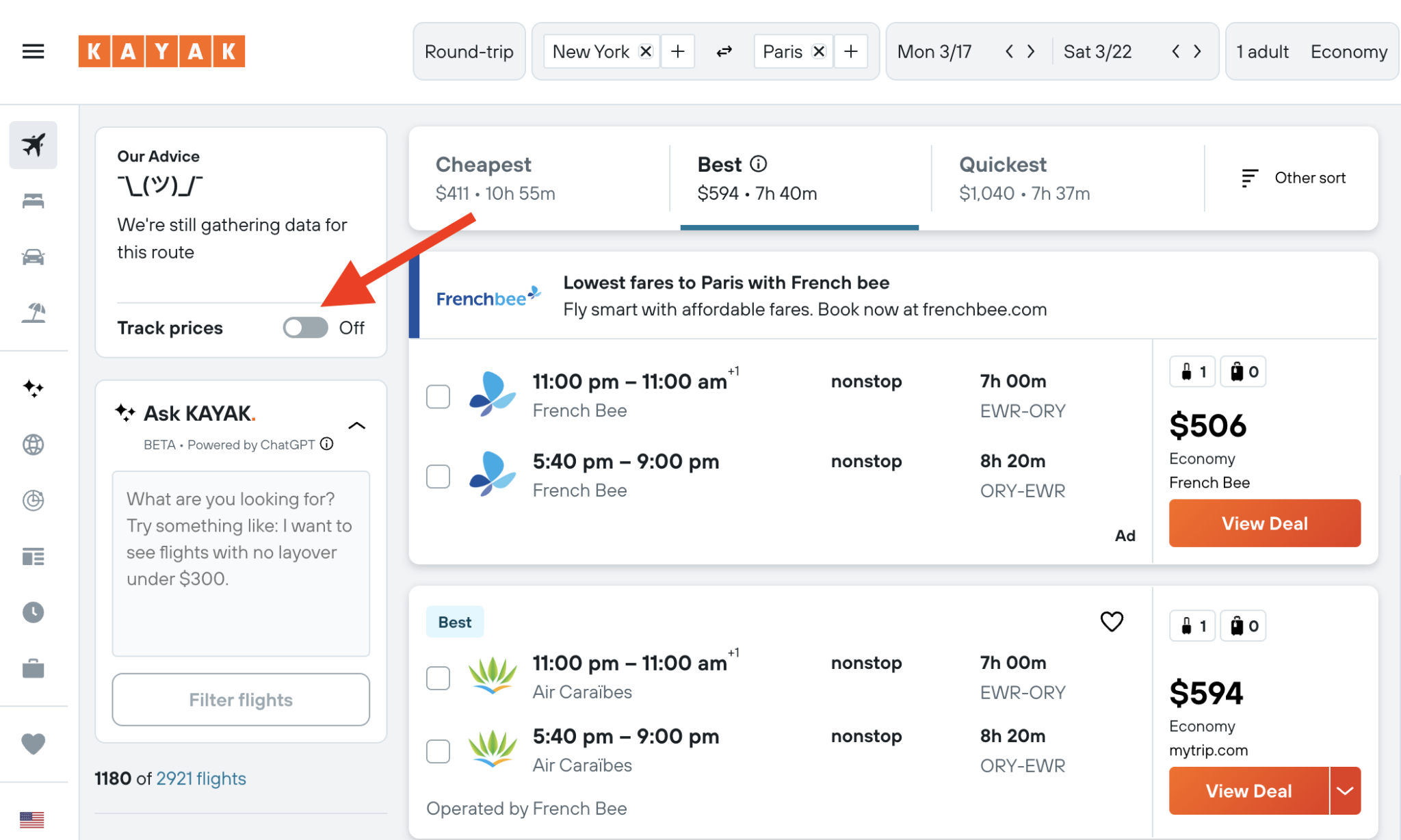This screenshot has width=1401, height=840.
Task: Collapse the Ask KAYAK panel
Action: coord(356,425)
